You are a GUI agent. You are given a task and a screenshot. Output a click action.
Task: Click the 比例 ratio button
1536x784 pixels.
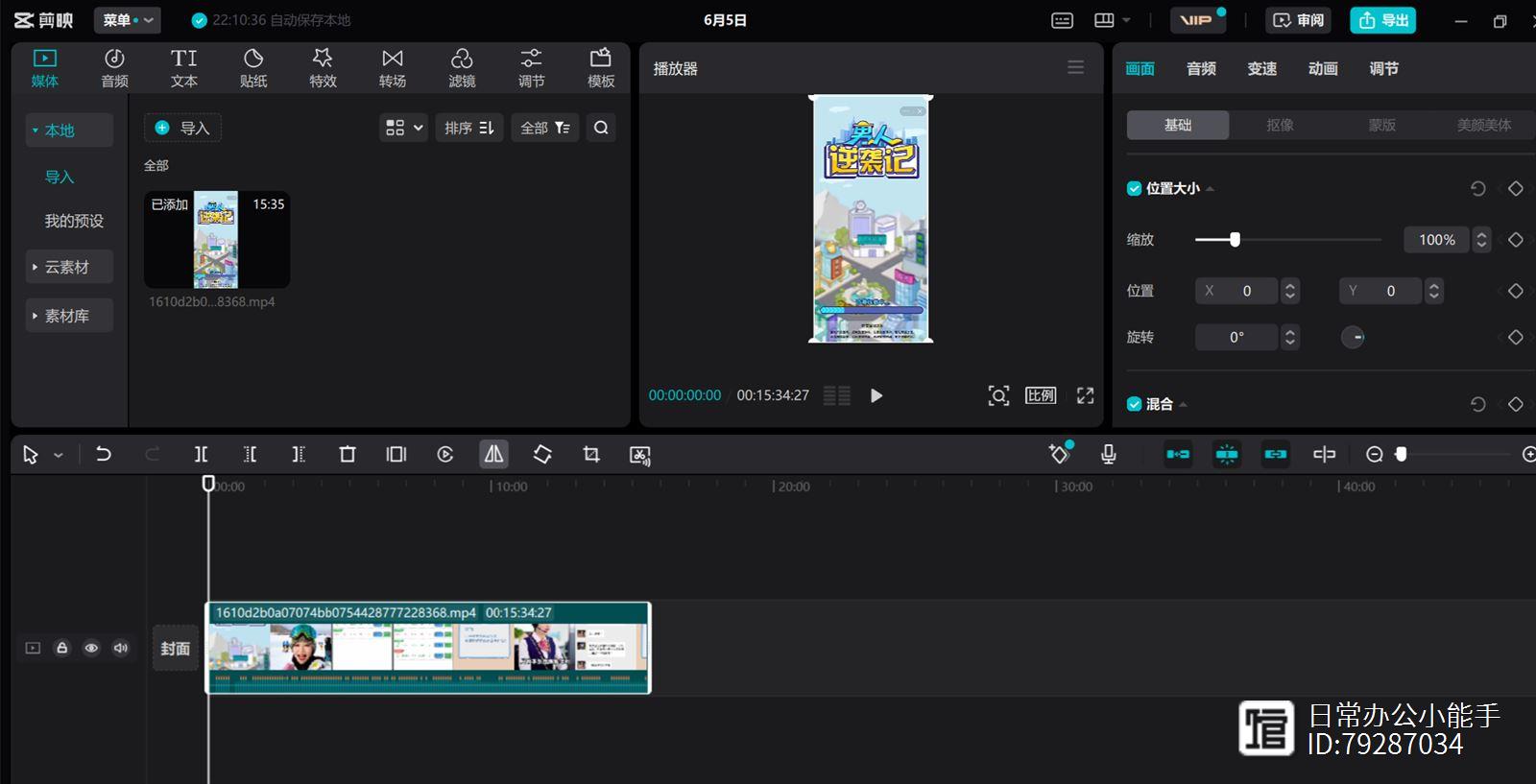point(1041,395)
